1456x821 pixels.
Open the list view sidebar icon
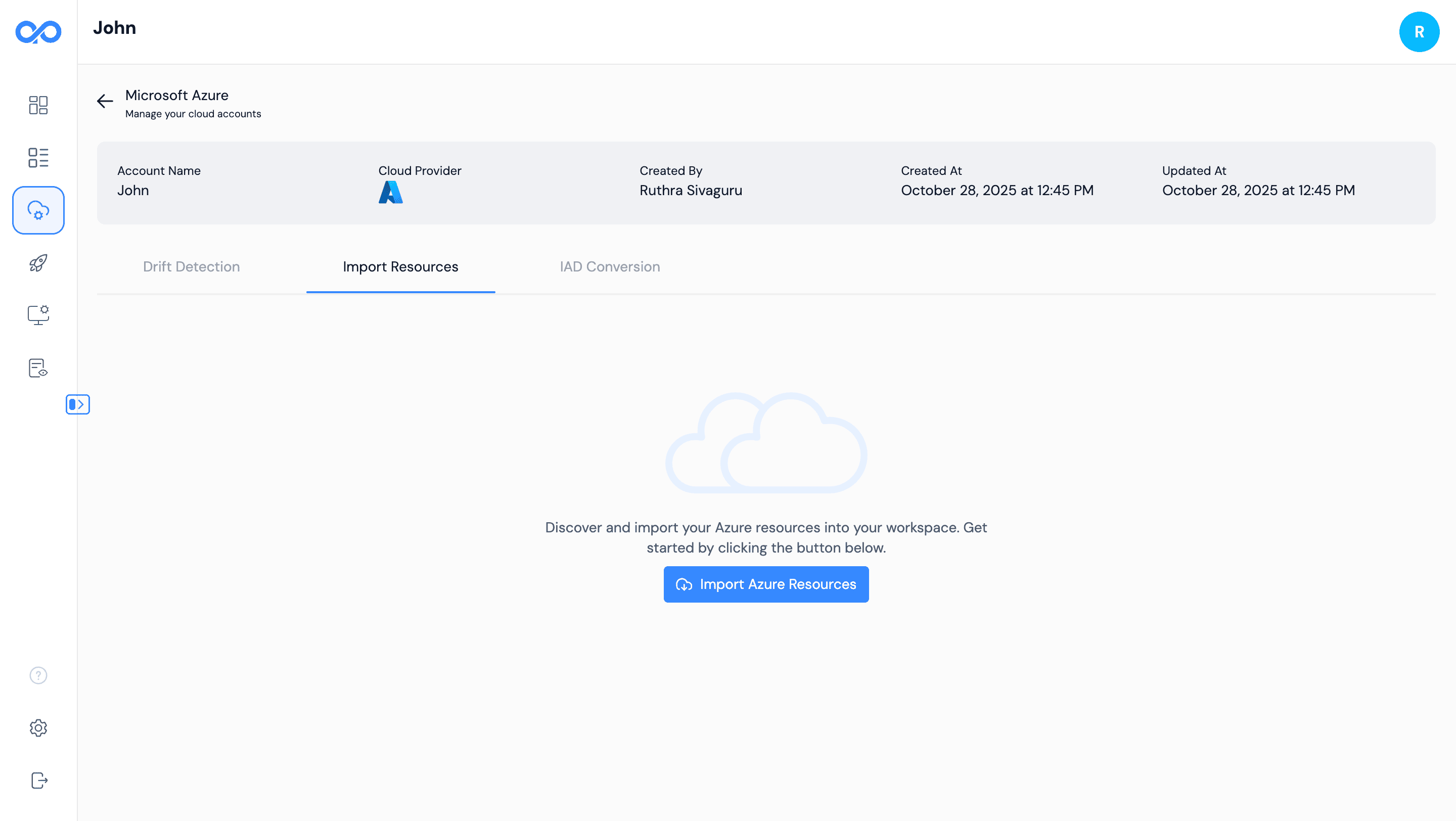(38, 158)
